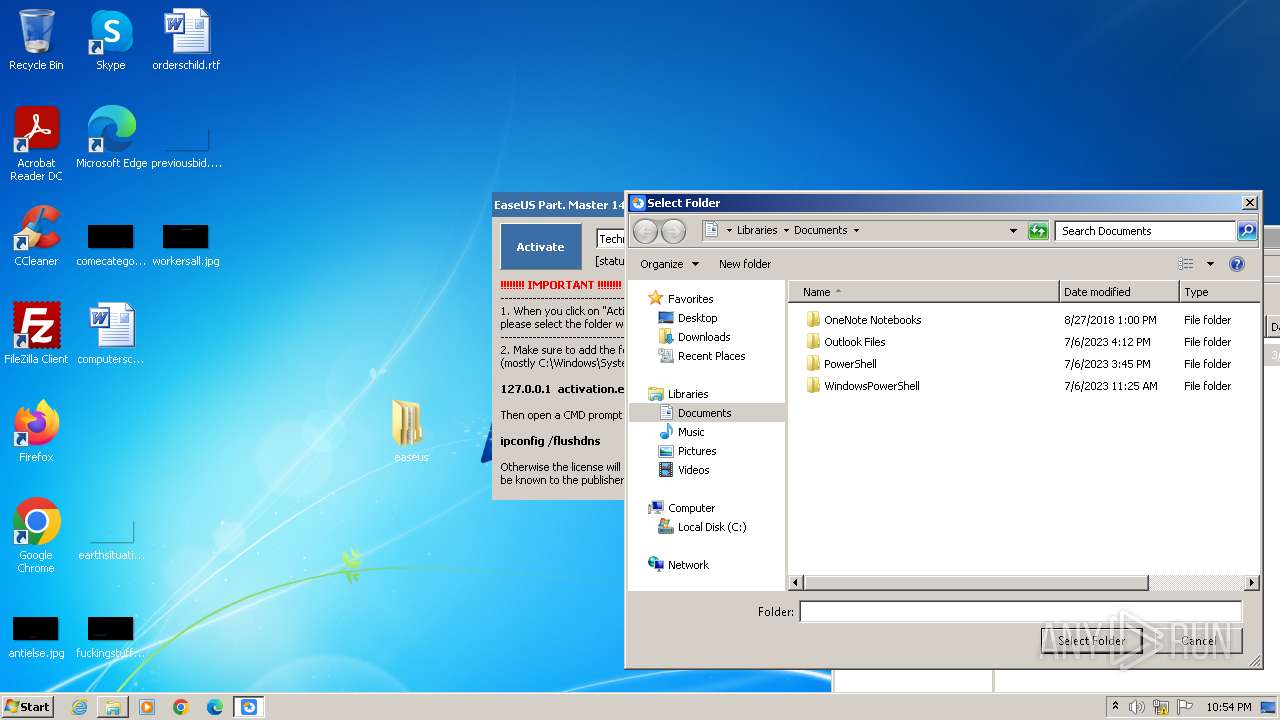
Task: Open Chrome from the taskbar
Action: pos(181,707)
